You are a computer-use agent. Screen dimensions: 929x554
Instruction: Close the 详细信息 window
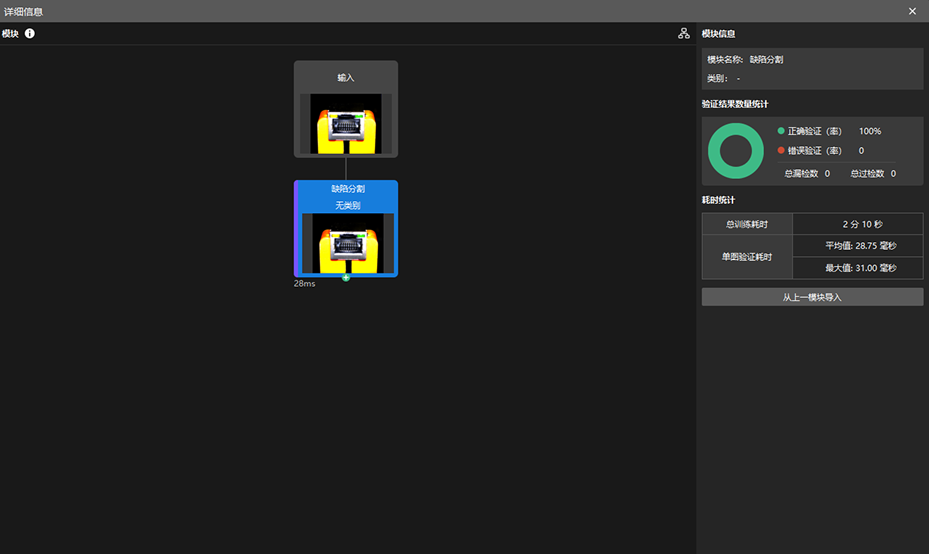pos(912,11)
